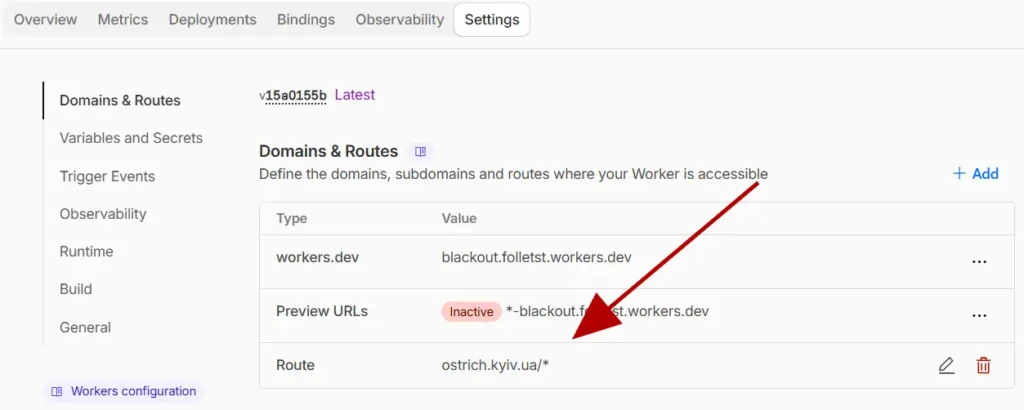The height and width of the screenshot is (410, 1024).
Task: Follow the Workers configuration link
Action: 124,391
